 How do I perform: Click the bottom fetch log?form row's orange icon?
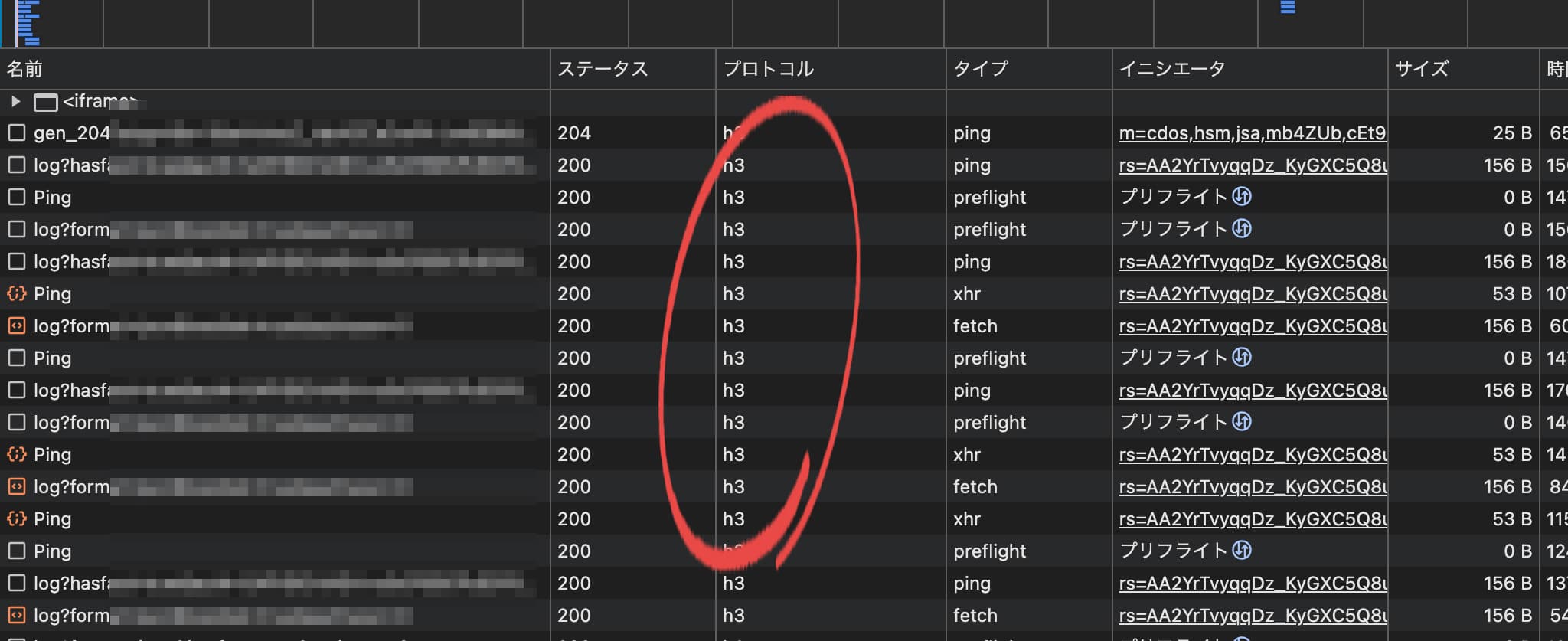16,616
